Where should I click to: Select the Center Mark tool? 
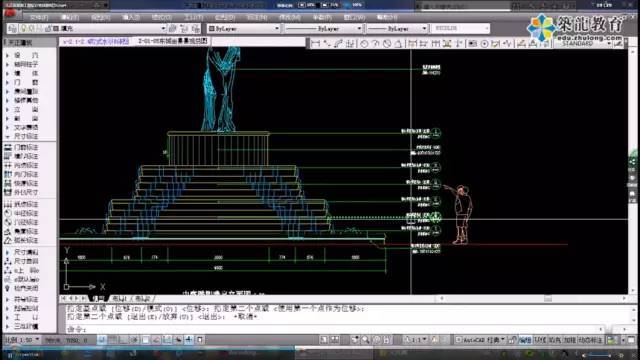[x=484, y=43]
